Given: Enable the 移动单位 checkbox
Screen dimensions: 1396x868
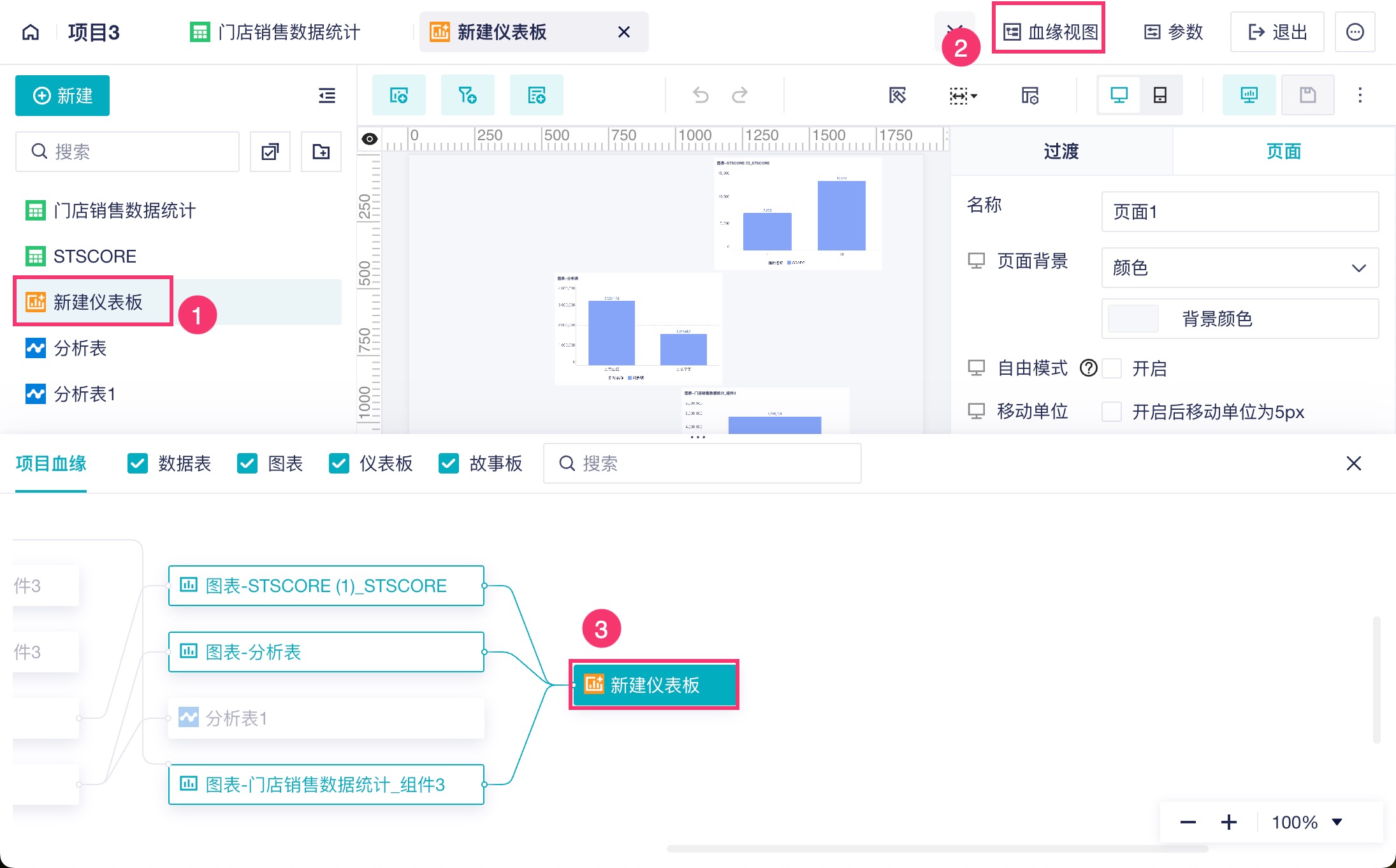Looking at the screenshot, I should coord(1112,412).
